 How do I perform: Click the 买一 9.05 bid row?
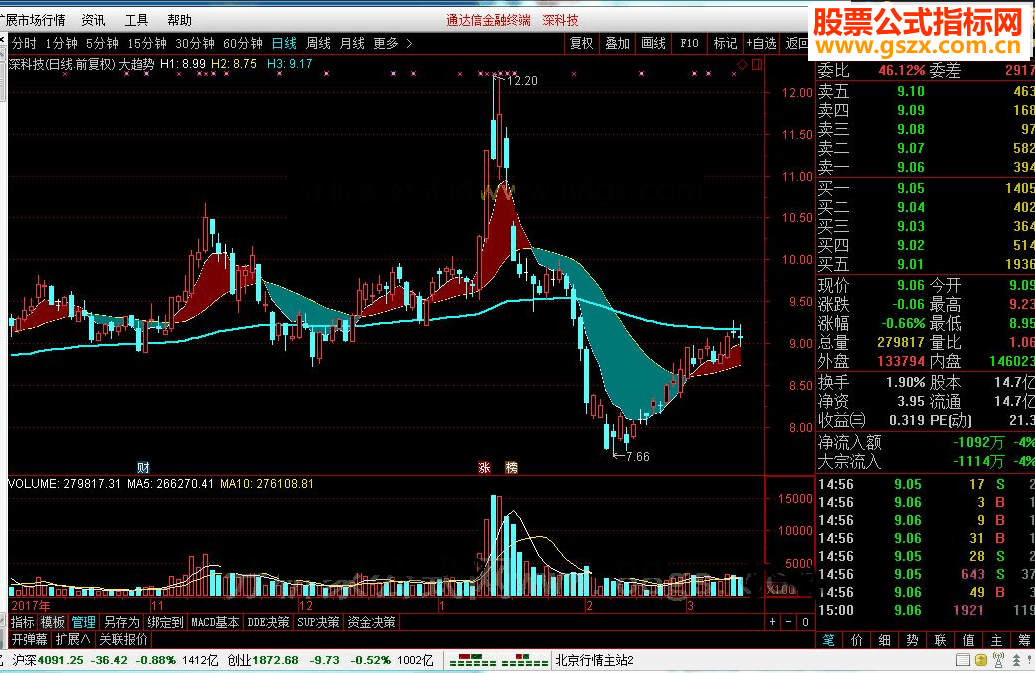click(925, 188)
